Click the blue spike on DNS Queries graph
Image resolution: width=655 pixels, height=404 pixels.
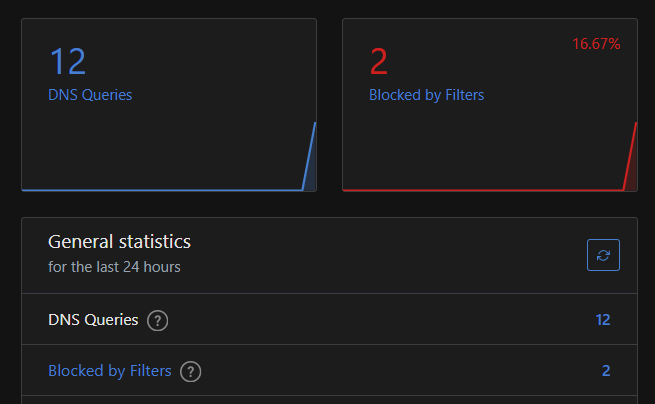[309, 157]
